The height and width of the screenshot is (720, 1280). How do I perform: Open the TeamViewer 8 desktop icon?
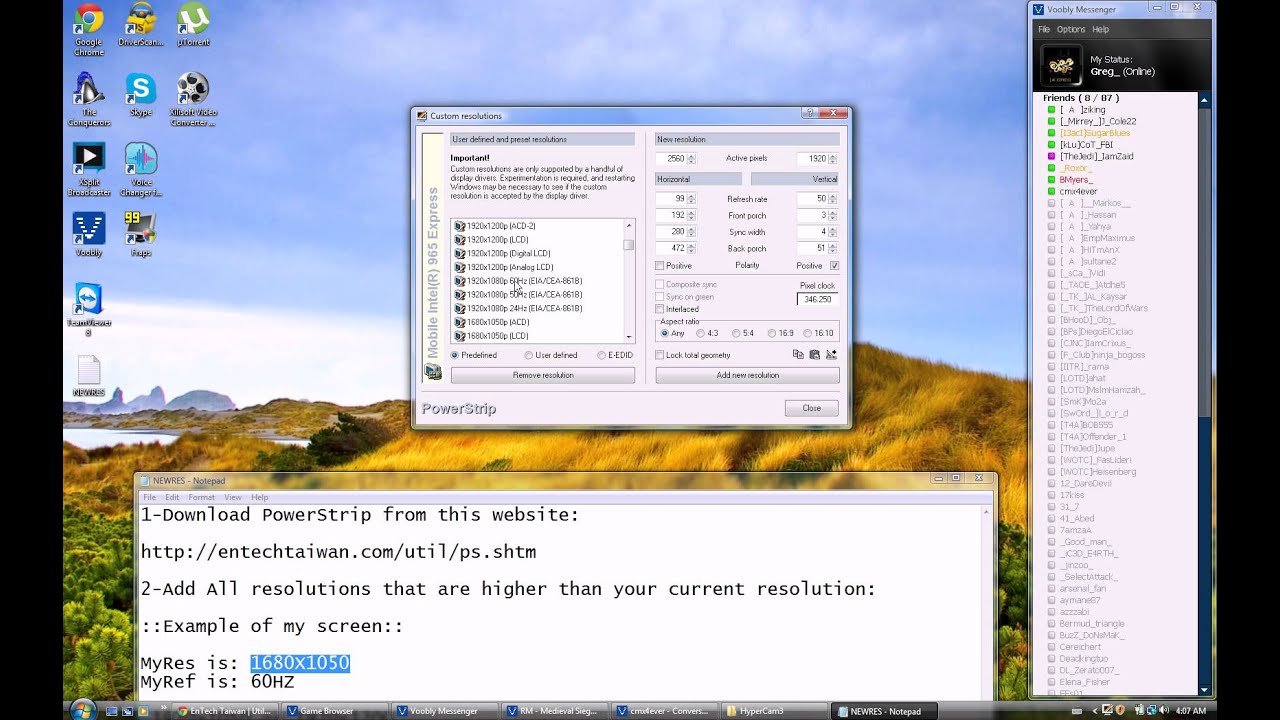(88, 309)
